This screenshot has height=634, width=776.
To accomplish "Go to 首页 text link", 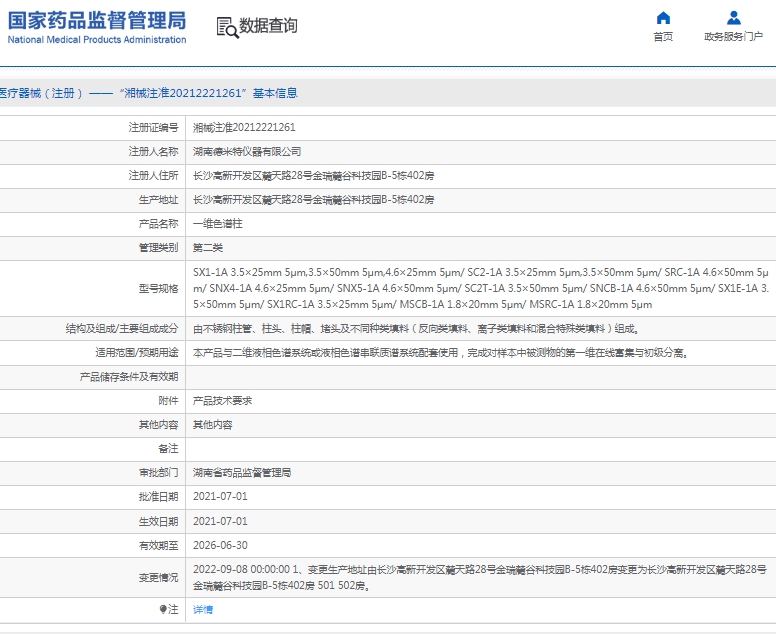I will [663, 37].
